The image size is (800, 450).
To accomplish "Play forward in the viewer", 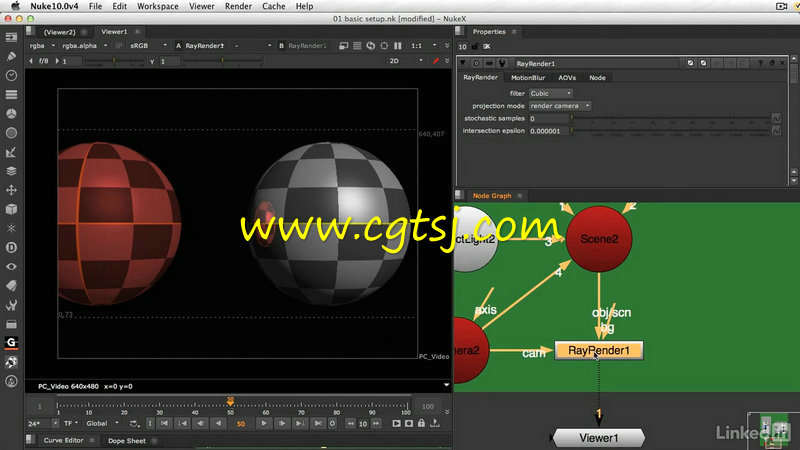I will coord(264,423).
